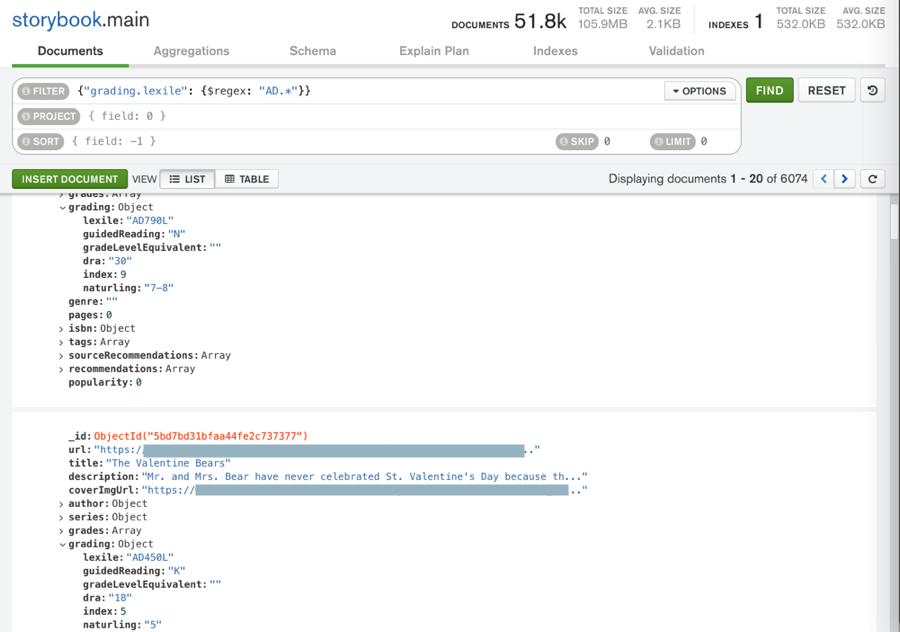
Task: Click the naturling value "7-8"
Action: click(158, 288)
